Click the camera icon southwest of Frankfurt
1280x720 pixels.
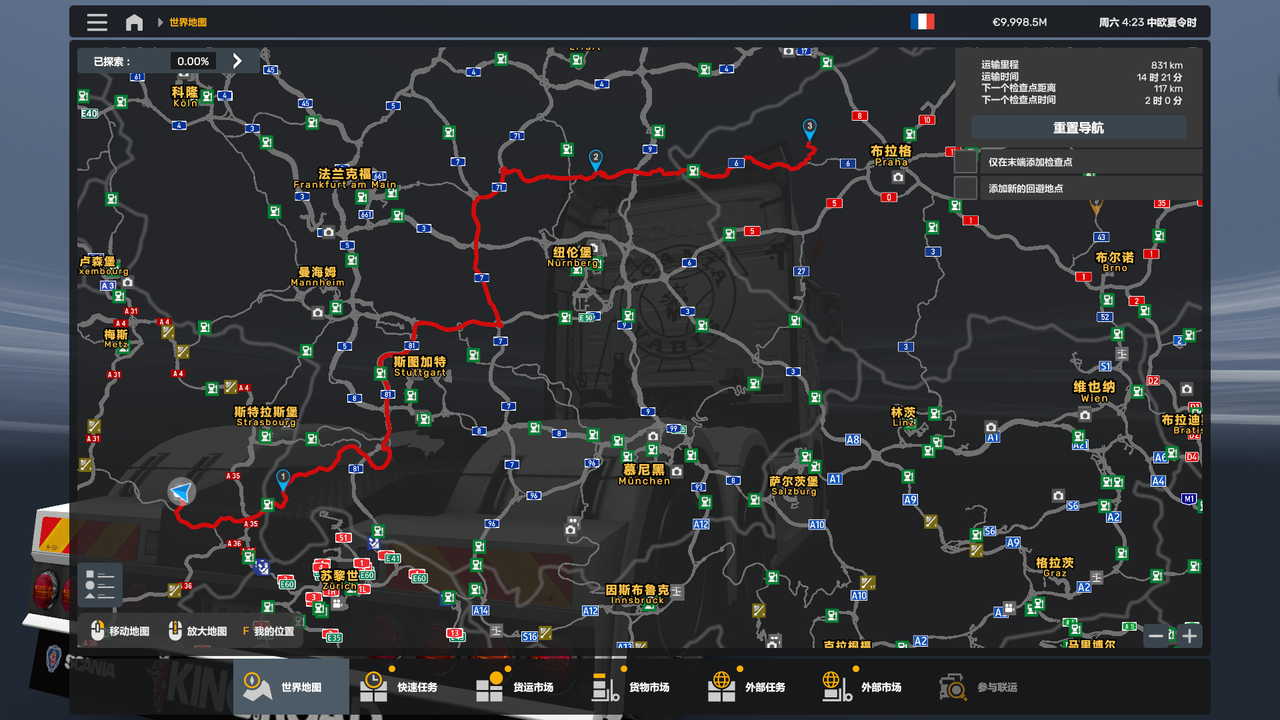pyautogui.click(x=328, y=232)
